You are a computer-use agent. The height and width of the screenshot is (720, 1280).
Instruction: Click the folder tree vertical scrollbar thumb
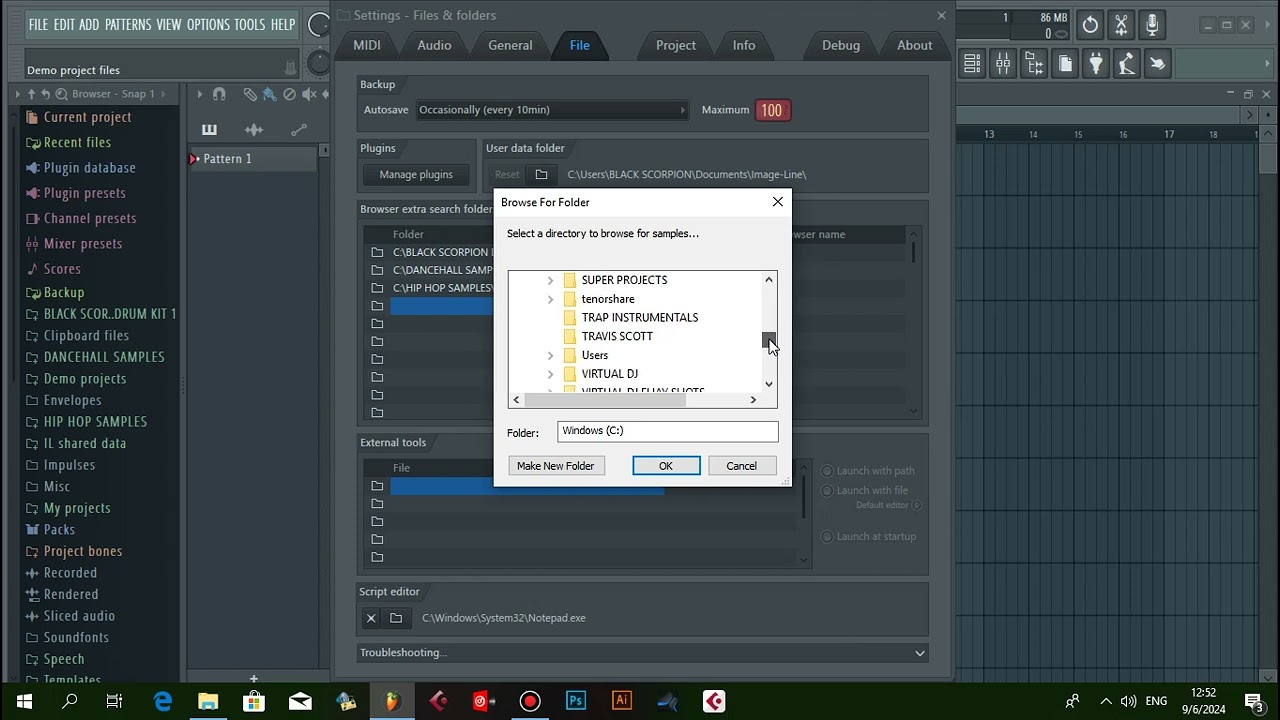[x=769, y=341]
